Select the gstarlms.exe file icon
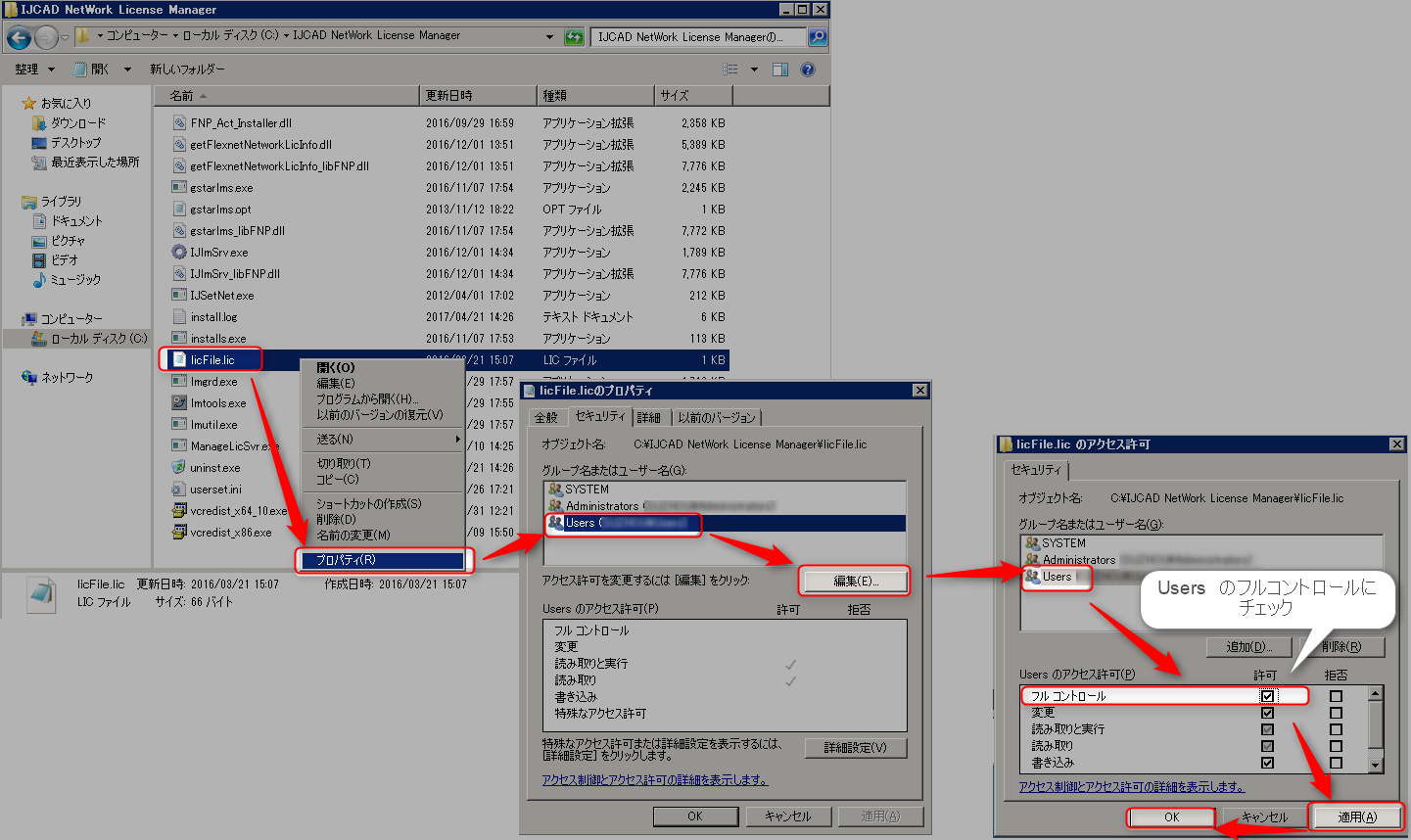The height and width of the screenshot is (840, 1411). (x=179, y=188)
